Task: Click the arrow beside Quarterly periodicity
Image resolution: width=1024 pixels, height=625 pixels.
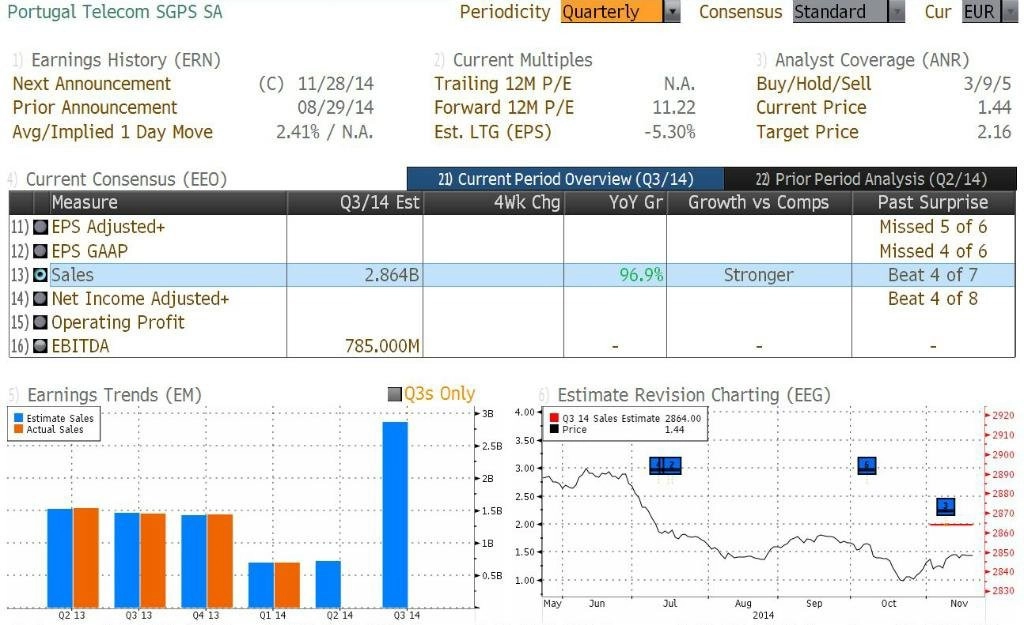Action: tap(672, 12)
